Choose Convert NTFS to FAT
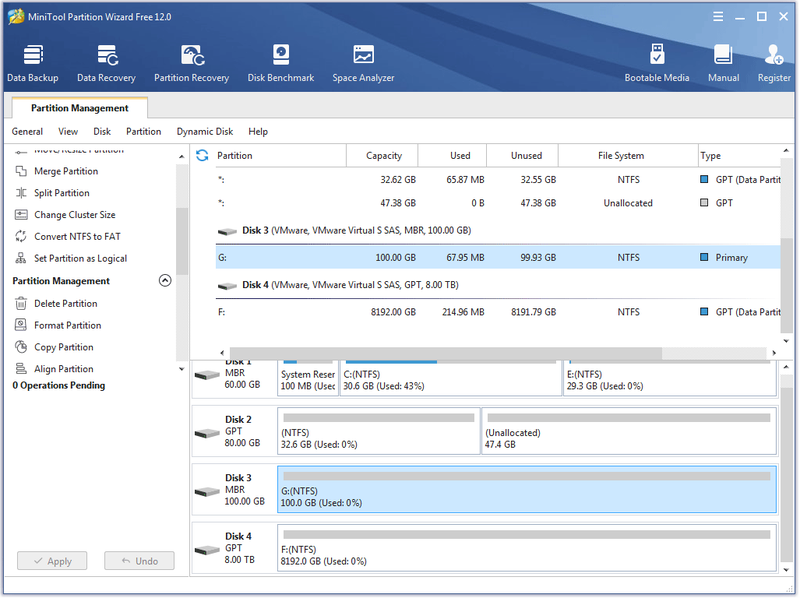Viewport: 800px width, 598px height. tap(77, 237)
